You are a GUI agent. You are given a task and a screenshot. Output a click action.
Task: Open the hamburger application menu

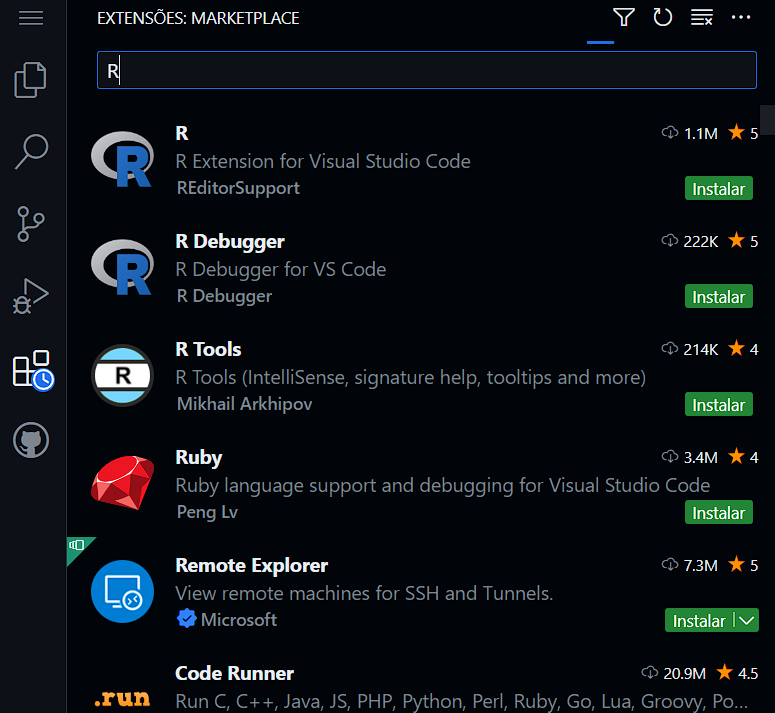(x=32, y=18)
